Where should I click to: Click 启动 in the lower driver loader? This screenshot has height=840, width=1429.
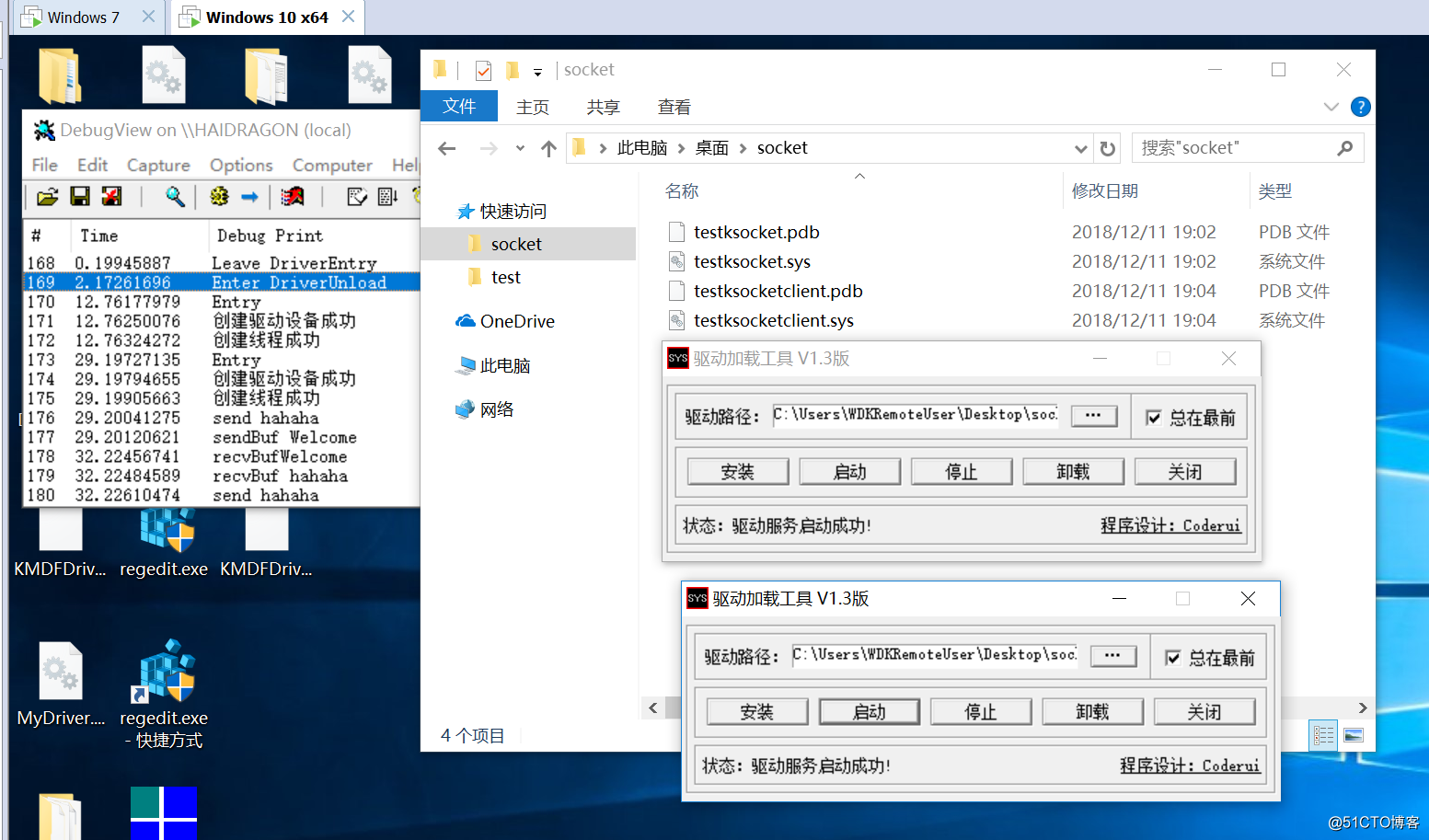(x=870, y=712)
